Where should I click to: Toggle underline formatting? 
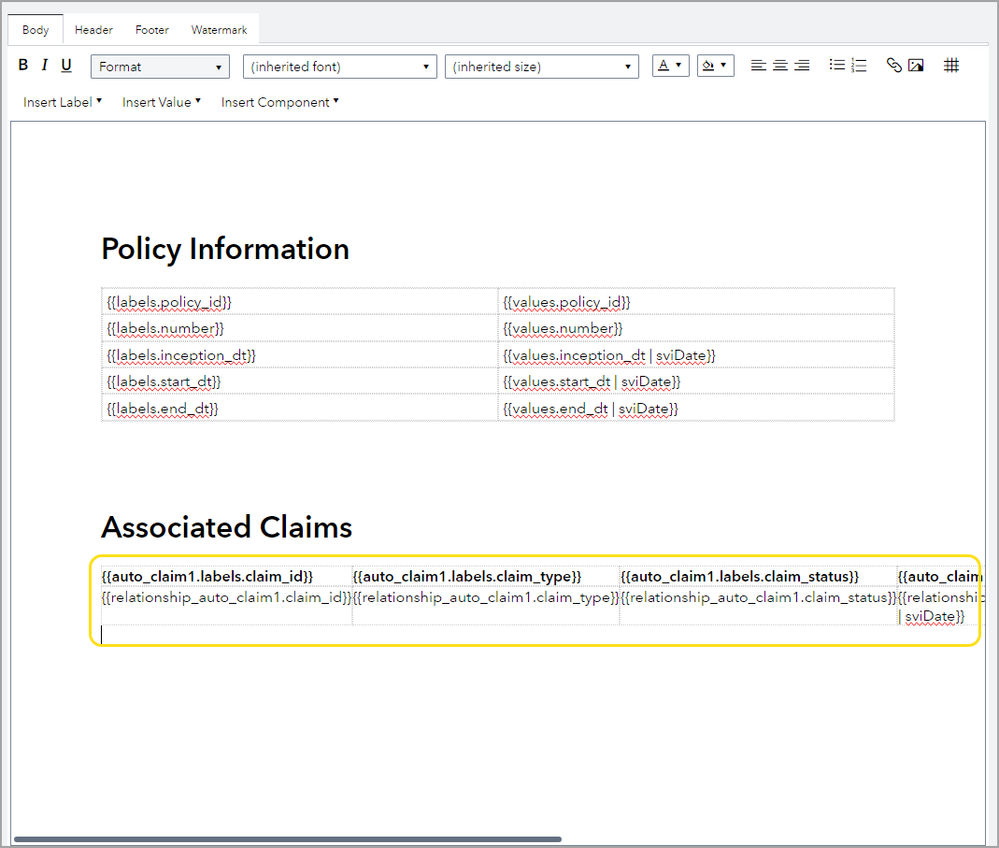point(66,66)
